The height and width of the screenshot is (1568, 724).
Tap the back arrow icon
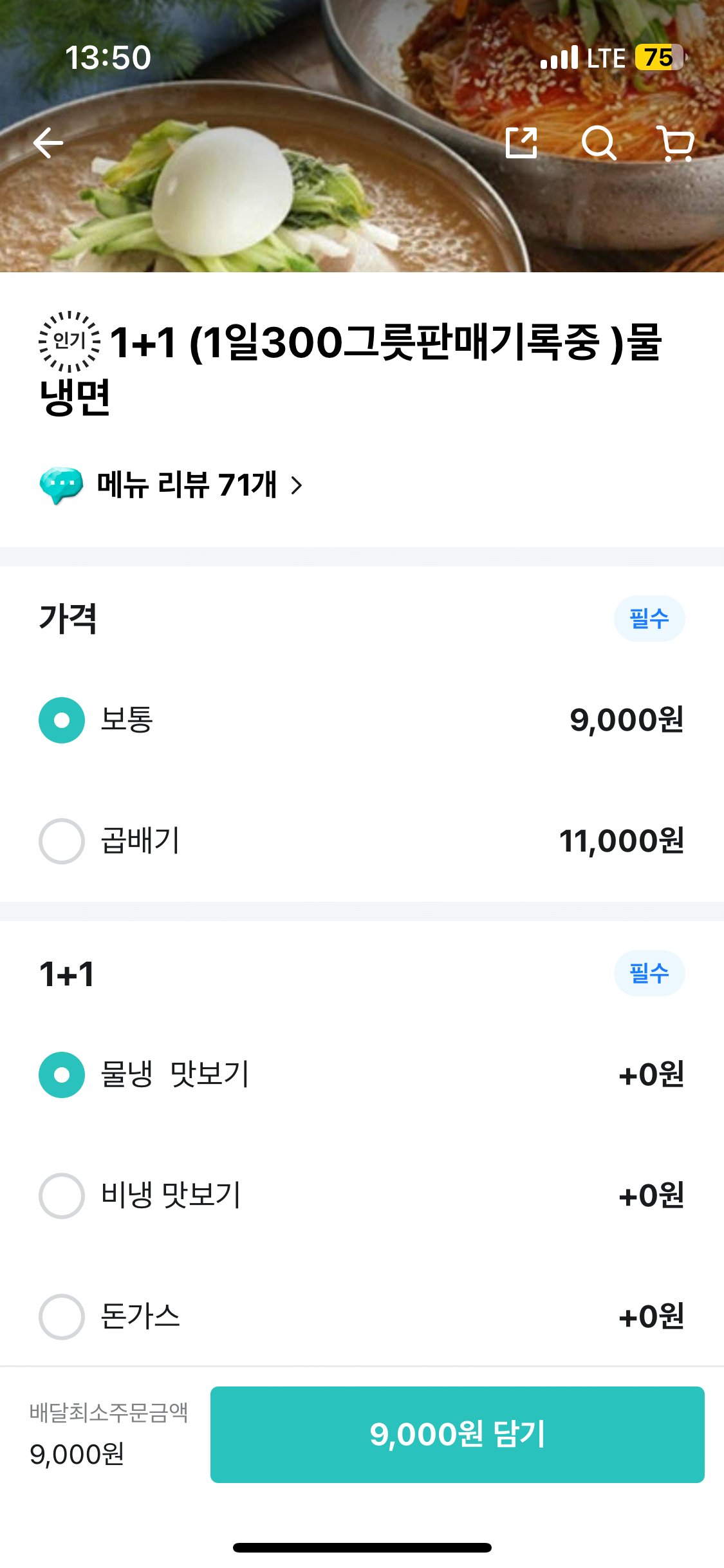[x=48, y=143]
